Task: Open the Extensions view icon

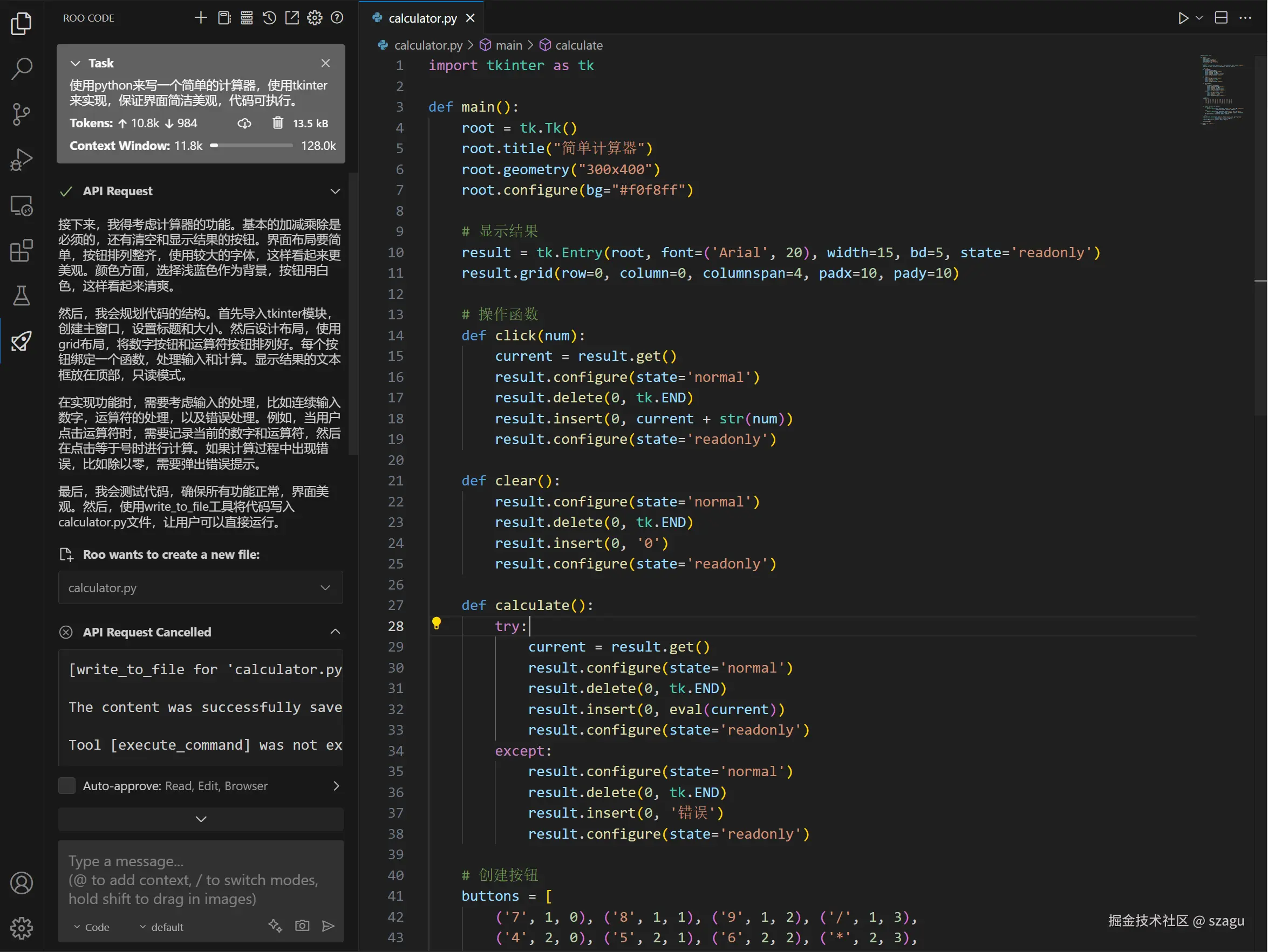Action: click(21, 250)
